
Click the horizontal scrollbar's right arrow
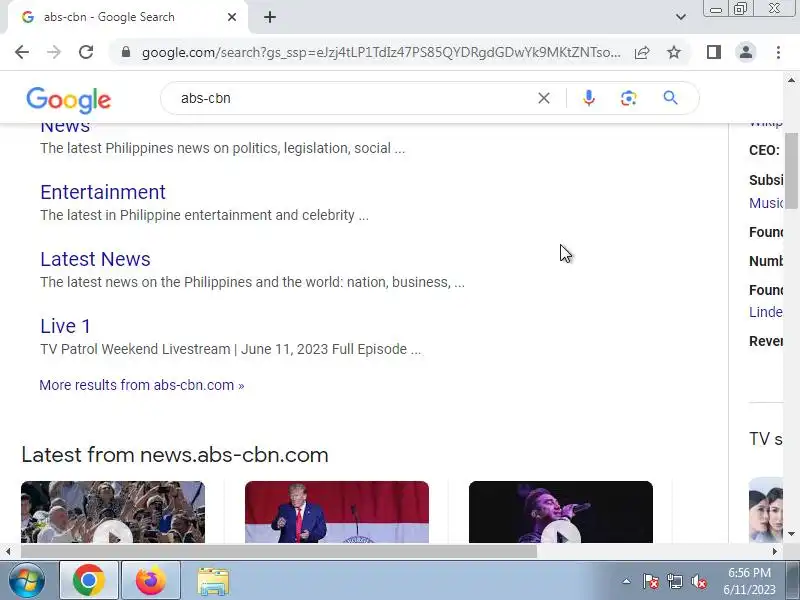[x=775, y=552]
